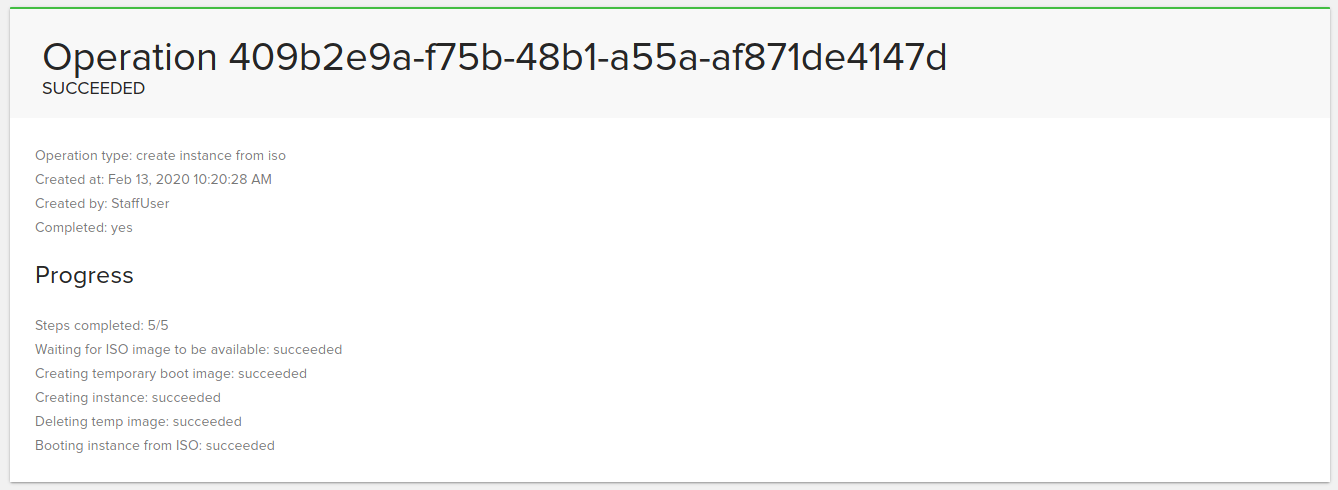1338x490 pixels.
Task: Select the Operation ID heading text
Action: click(494, 57)
